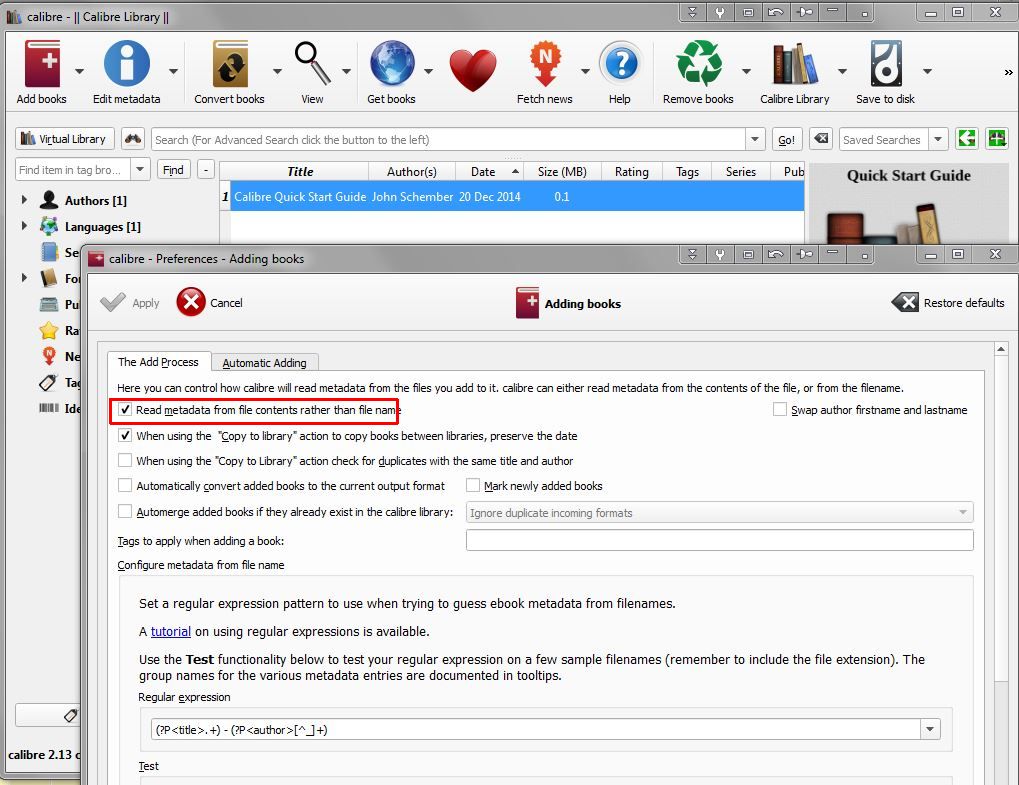Image resolution: width=1019 pixels, height=785 pixels.
Task: Click the red heart donate icon
Action: (473, 70)
